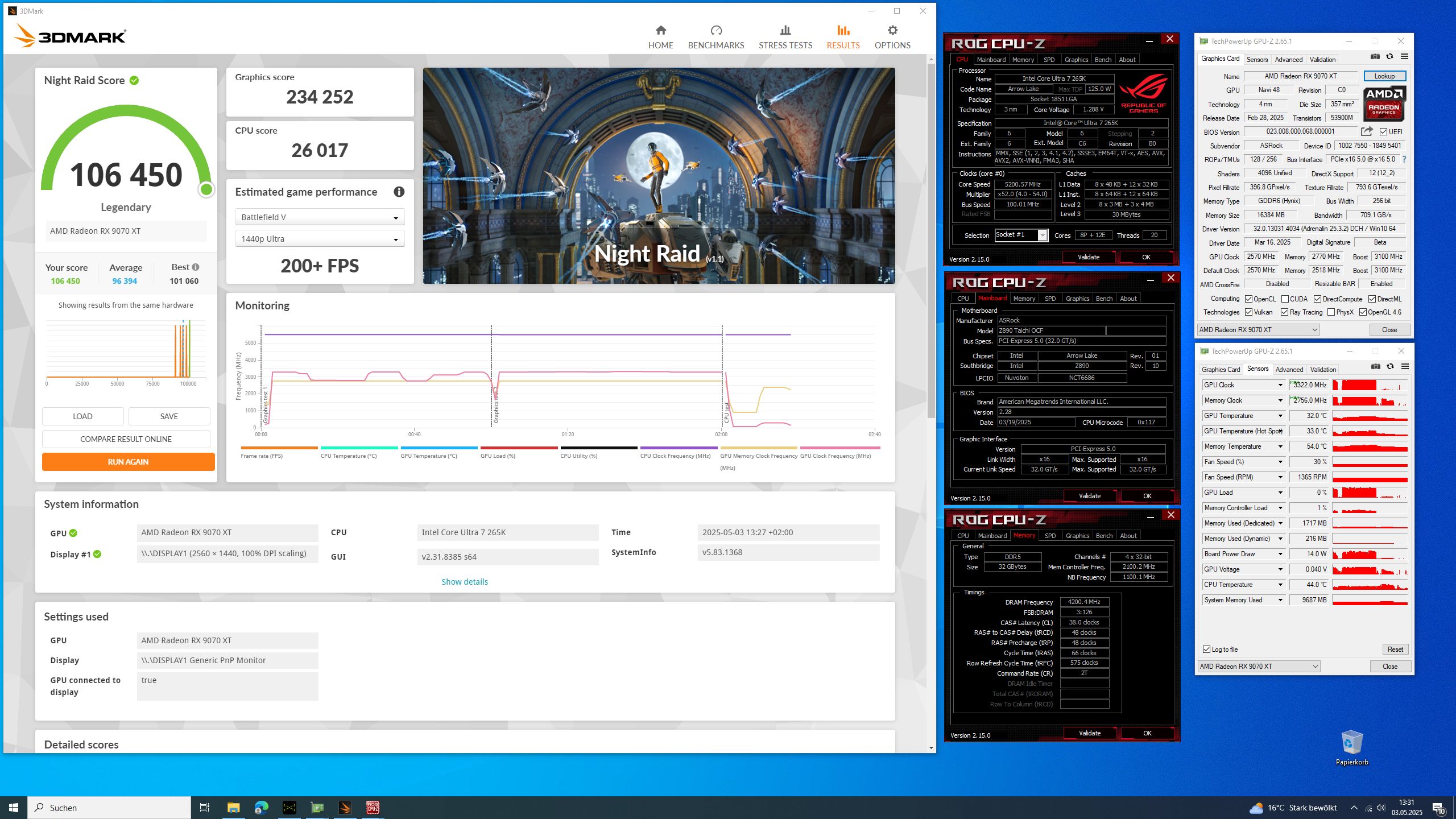Switch to Advanced tab in upper GPU-Z window
Screen dimensions: 1456x819
pyautogui.click(x=1288, y=60)
